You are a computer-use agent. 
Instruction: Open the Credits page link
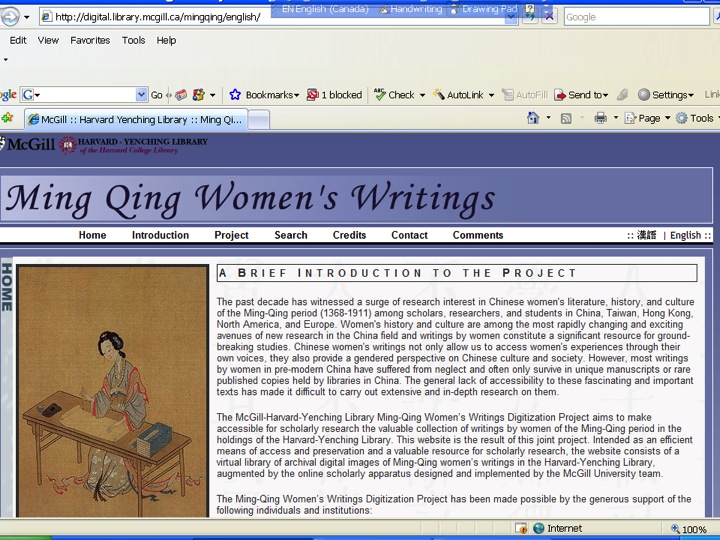(349, 235)
